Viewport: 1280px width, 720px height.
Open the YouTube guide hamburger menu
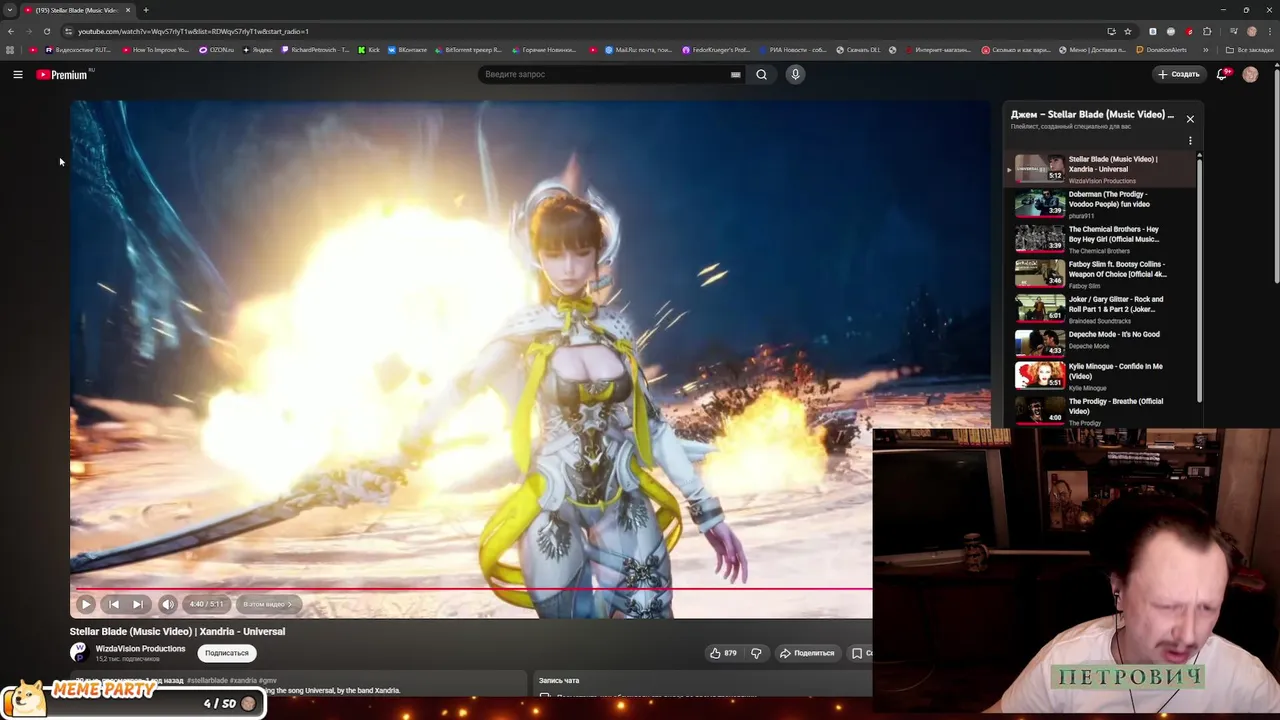coord(18,74)
